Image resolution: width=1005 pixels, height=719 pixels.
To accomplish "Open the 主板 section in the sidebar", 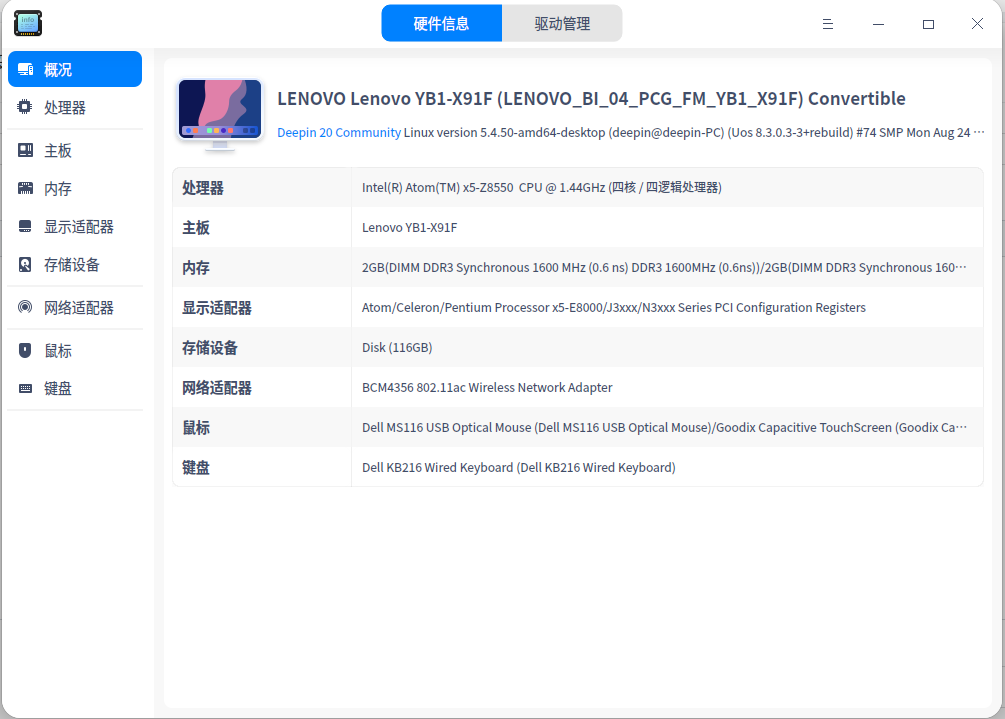I will [24, 148].
